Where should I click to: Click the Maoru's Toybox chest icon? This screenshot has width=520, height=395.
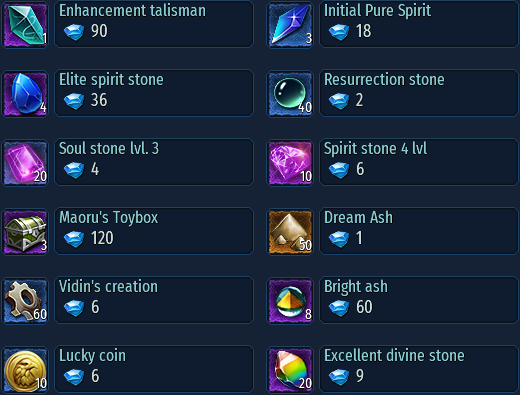click(25, 231)
